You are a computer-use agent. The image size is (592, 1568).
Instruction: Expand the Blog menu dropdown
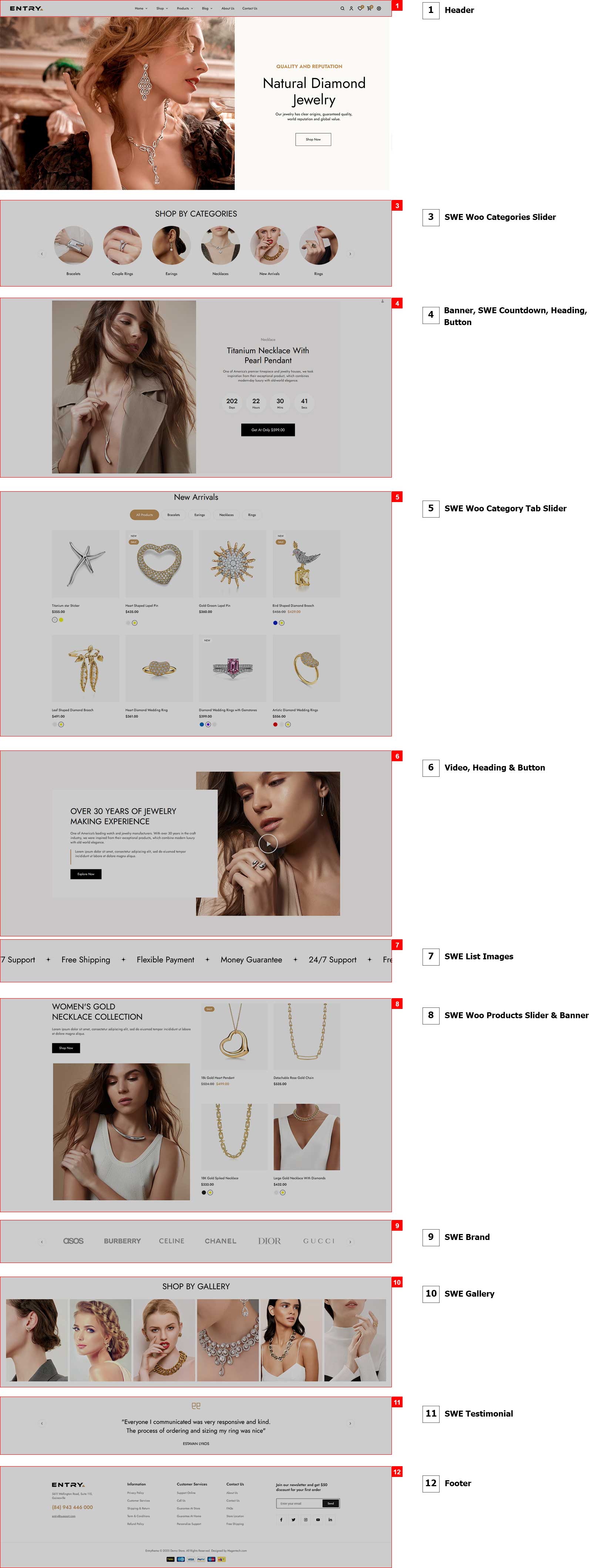[207, 9]
